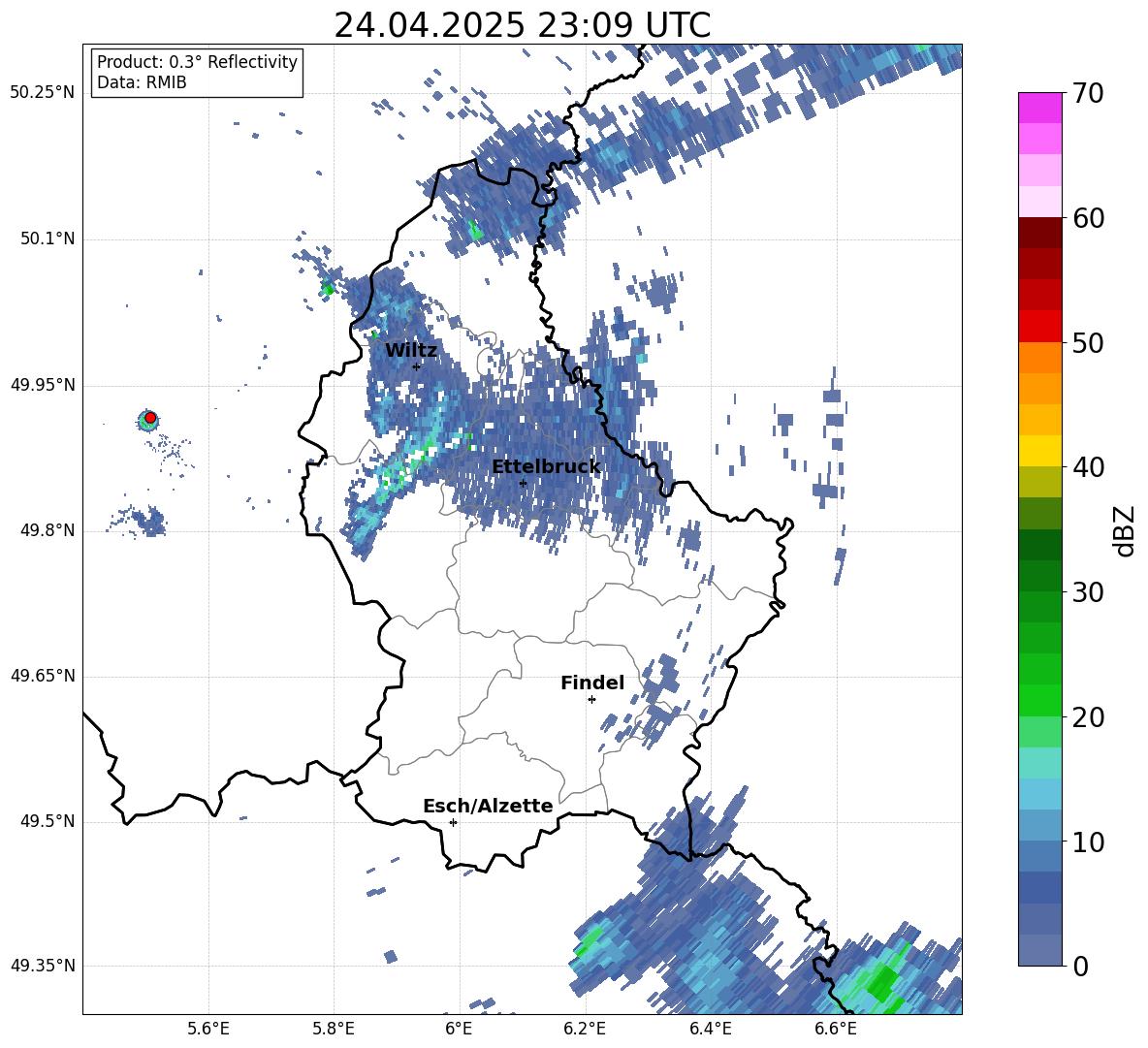
Task: Click the 6.2°E longitude label
Action: [x=585, y=1029]
